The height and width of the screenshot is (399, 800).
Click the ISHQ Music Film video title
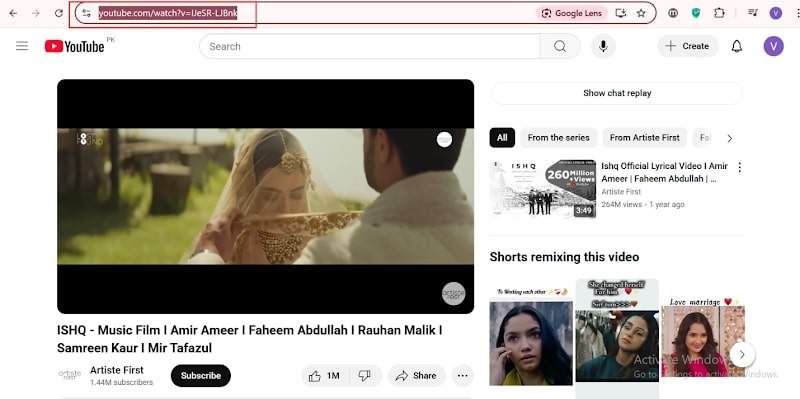tap(249, 339)
